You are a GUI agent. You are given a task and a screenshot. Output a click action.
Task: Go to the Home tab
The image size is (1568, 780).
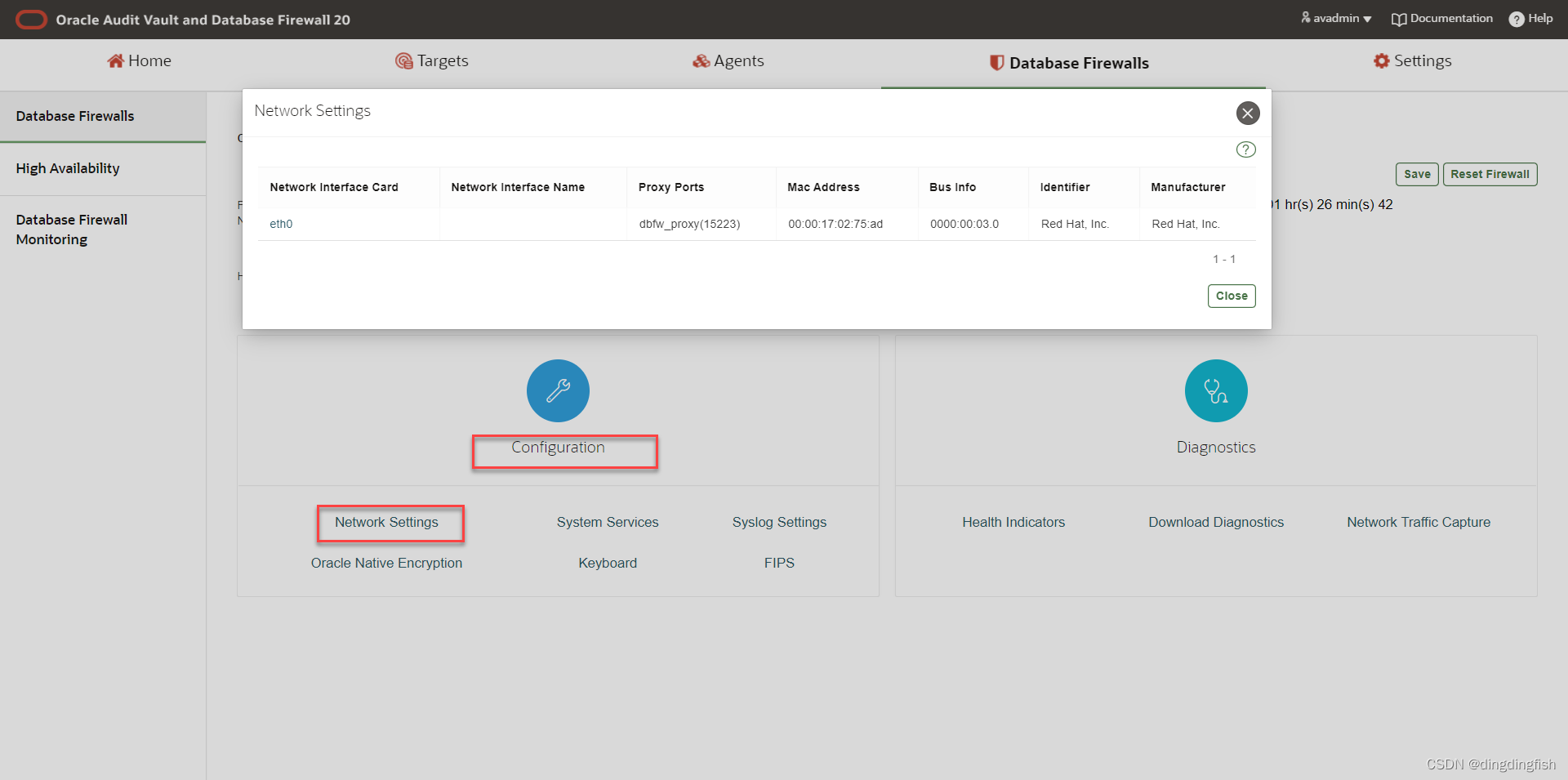point(139,61)
